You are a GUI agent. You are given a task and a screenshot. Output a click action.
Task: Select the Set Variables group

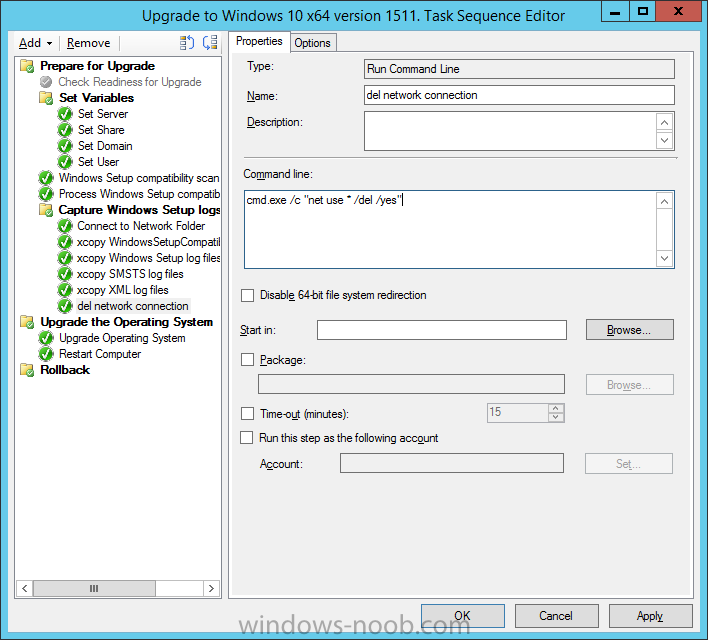[x=96, y=98]
